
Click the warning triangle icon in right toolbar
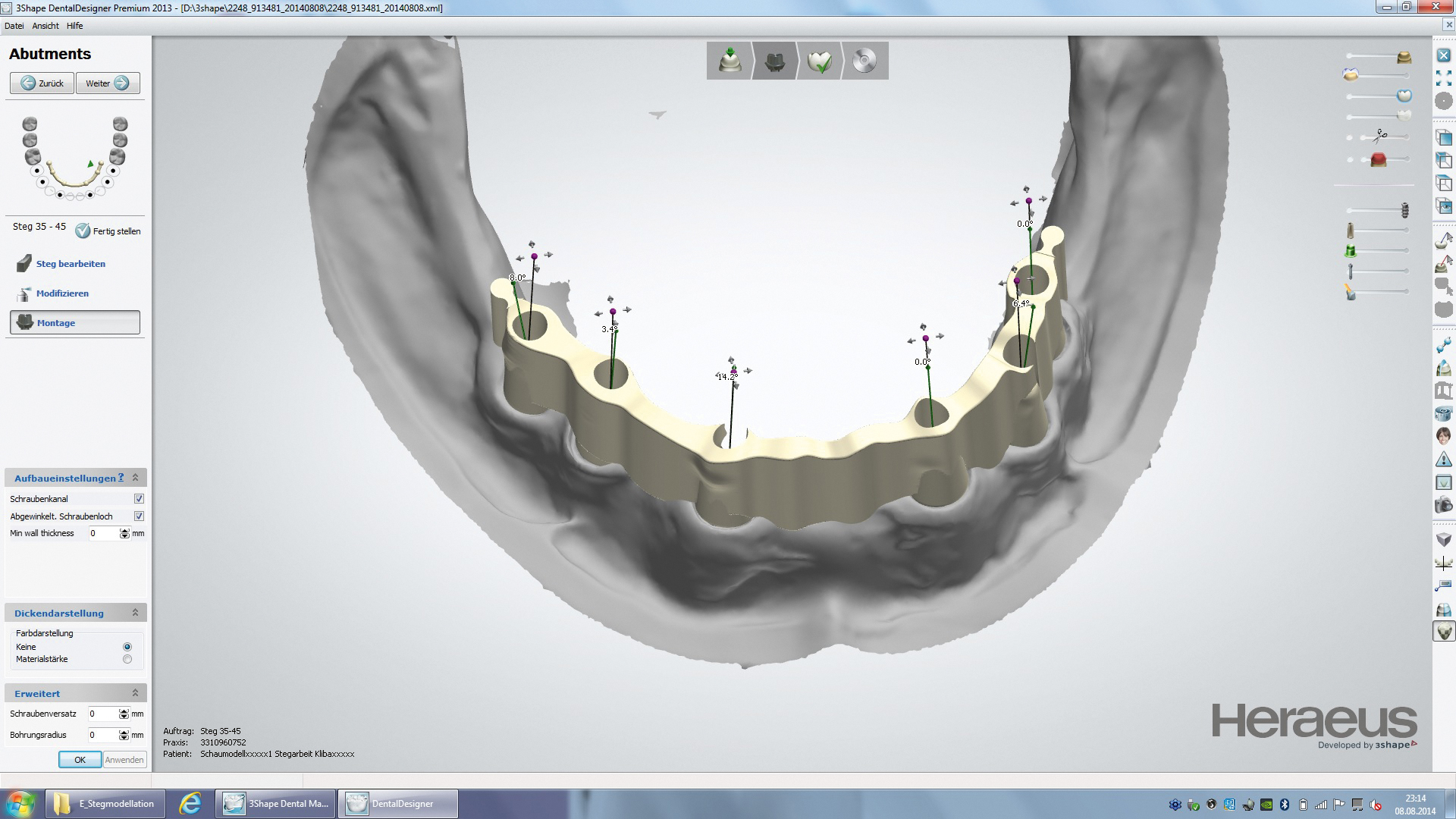coord(1443,459)
